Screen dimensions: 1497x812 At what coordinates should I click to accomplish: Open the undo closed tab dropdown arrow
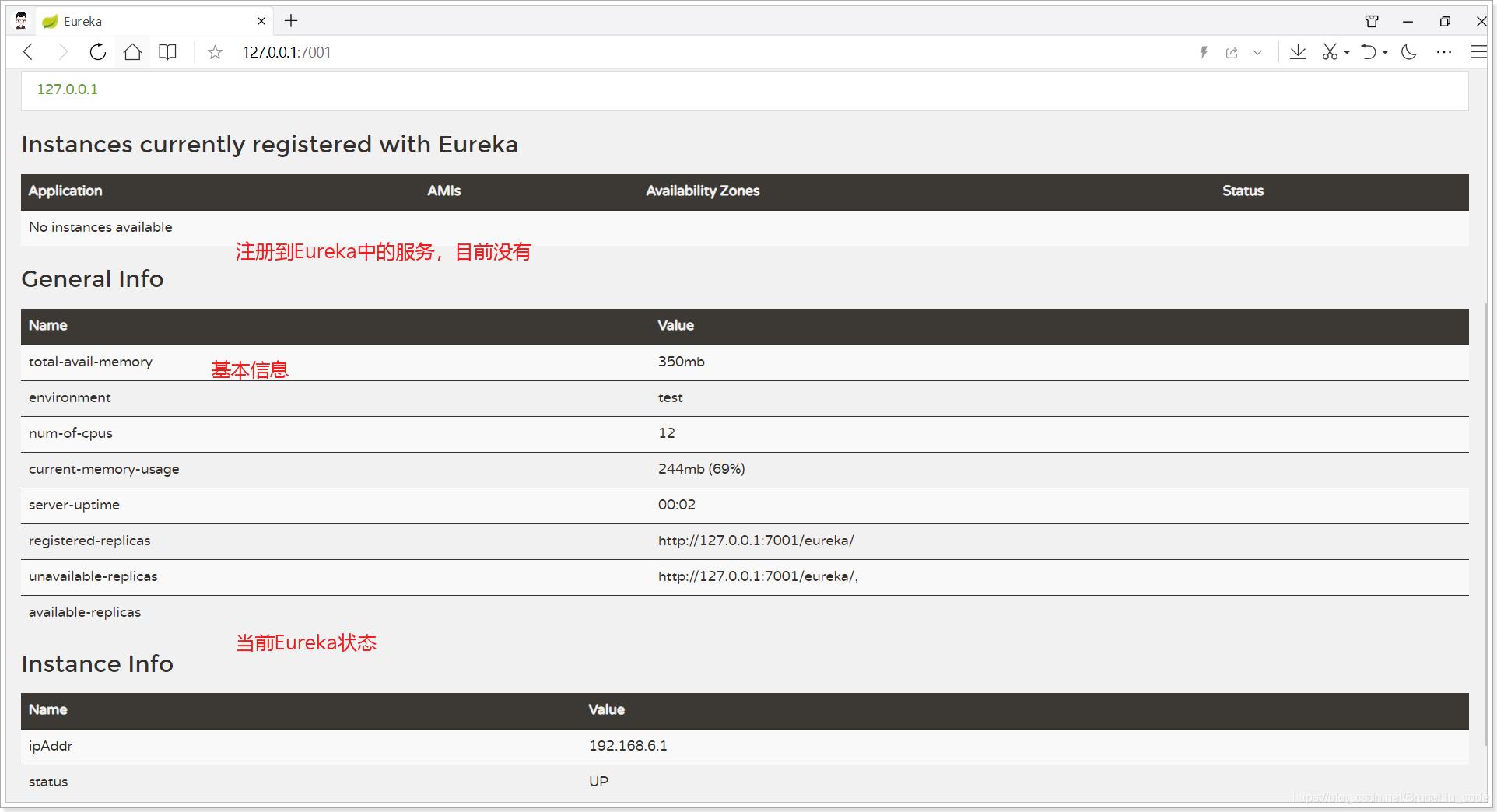click(x=1385, y=53)
